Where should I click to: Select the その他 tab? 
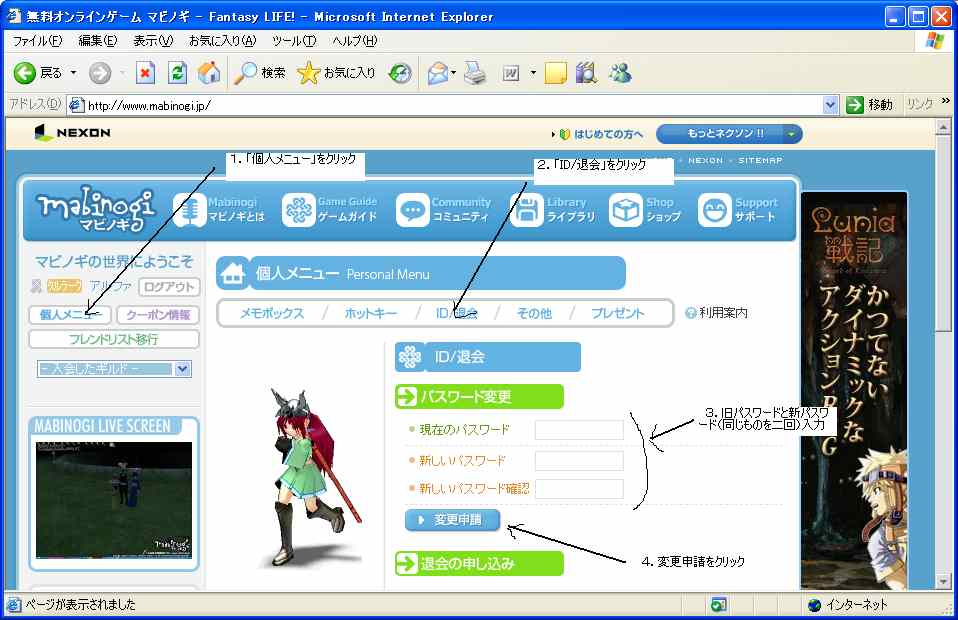tap(534, 313)
